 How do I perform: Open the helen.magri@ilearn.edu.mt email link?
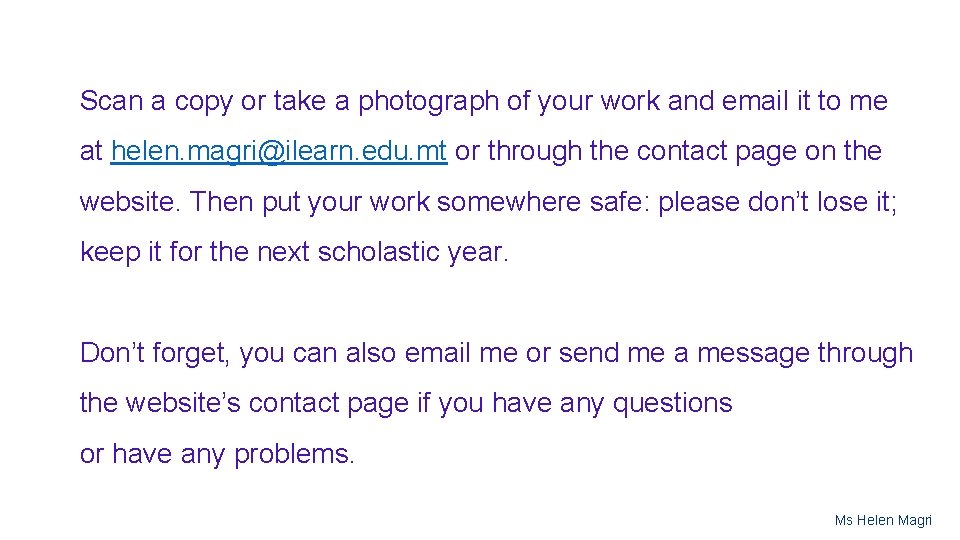click(x=279, y=151)
